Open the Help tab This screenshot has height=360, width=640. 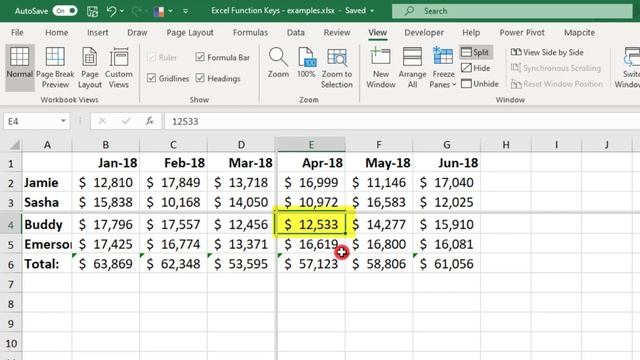click(x=471, y=33)
